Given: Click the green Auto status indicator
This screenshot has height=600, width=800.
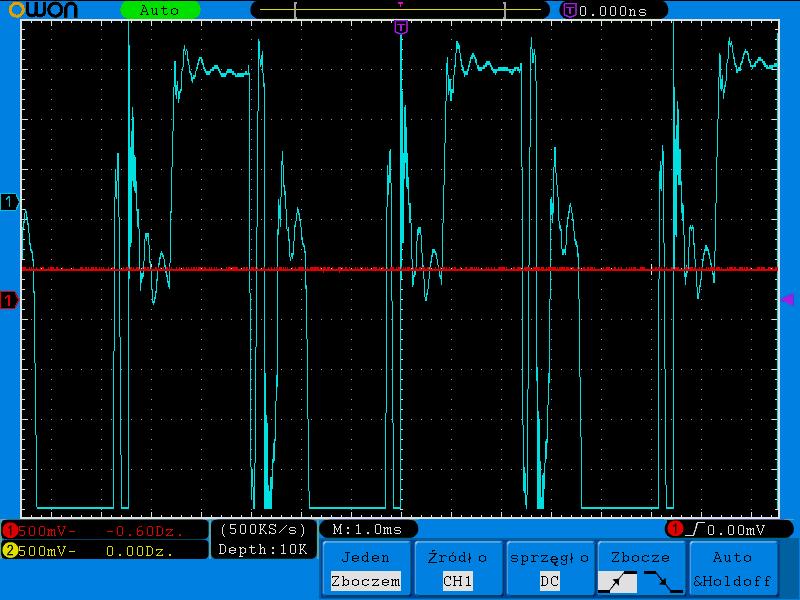Looking at the screenshot, I should point(160,10).
